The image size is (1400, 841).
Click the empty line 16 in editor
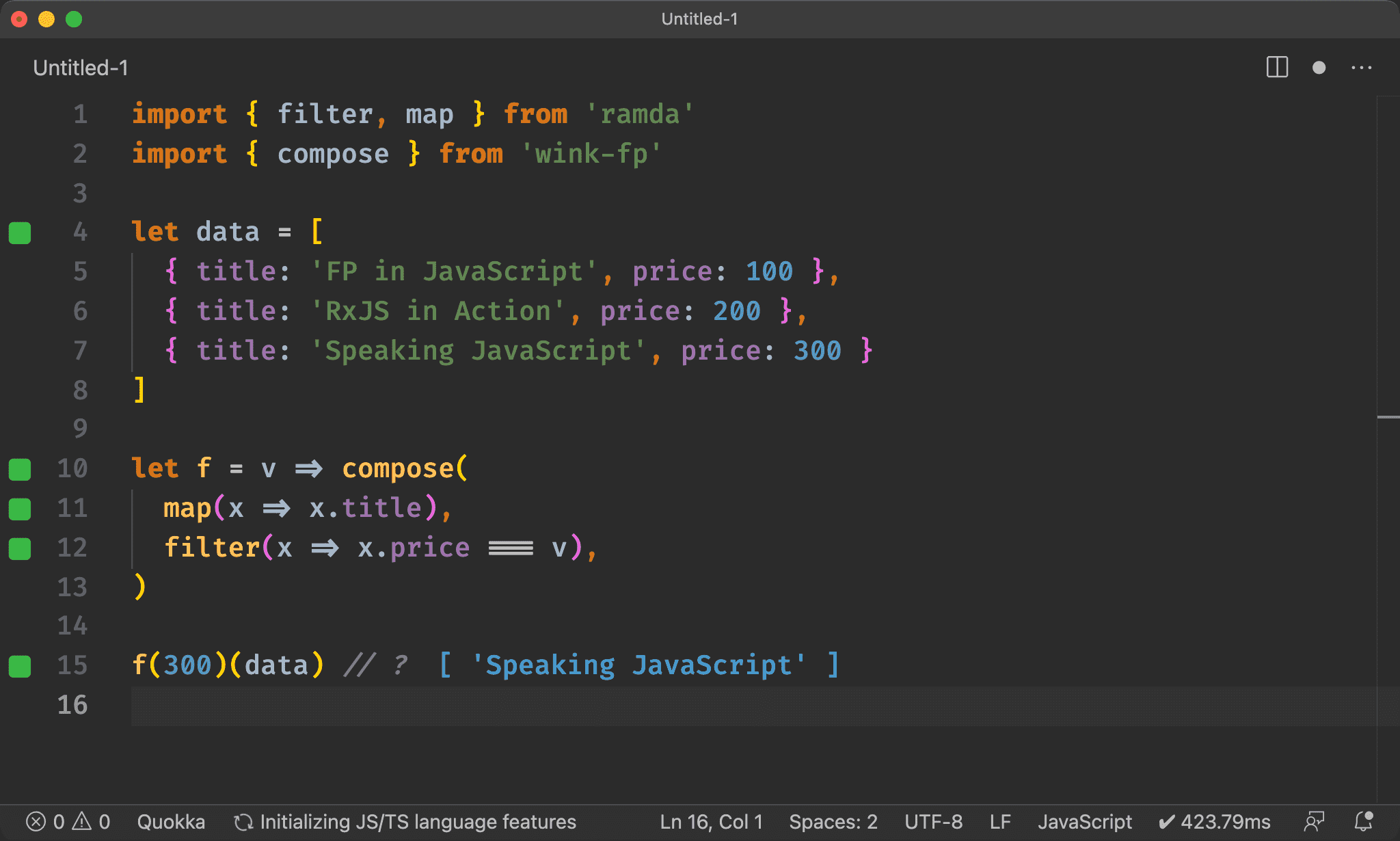click(x=753, y=705)
